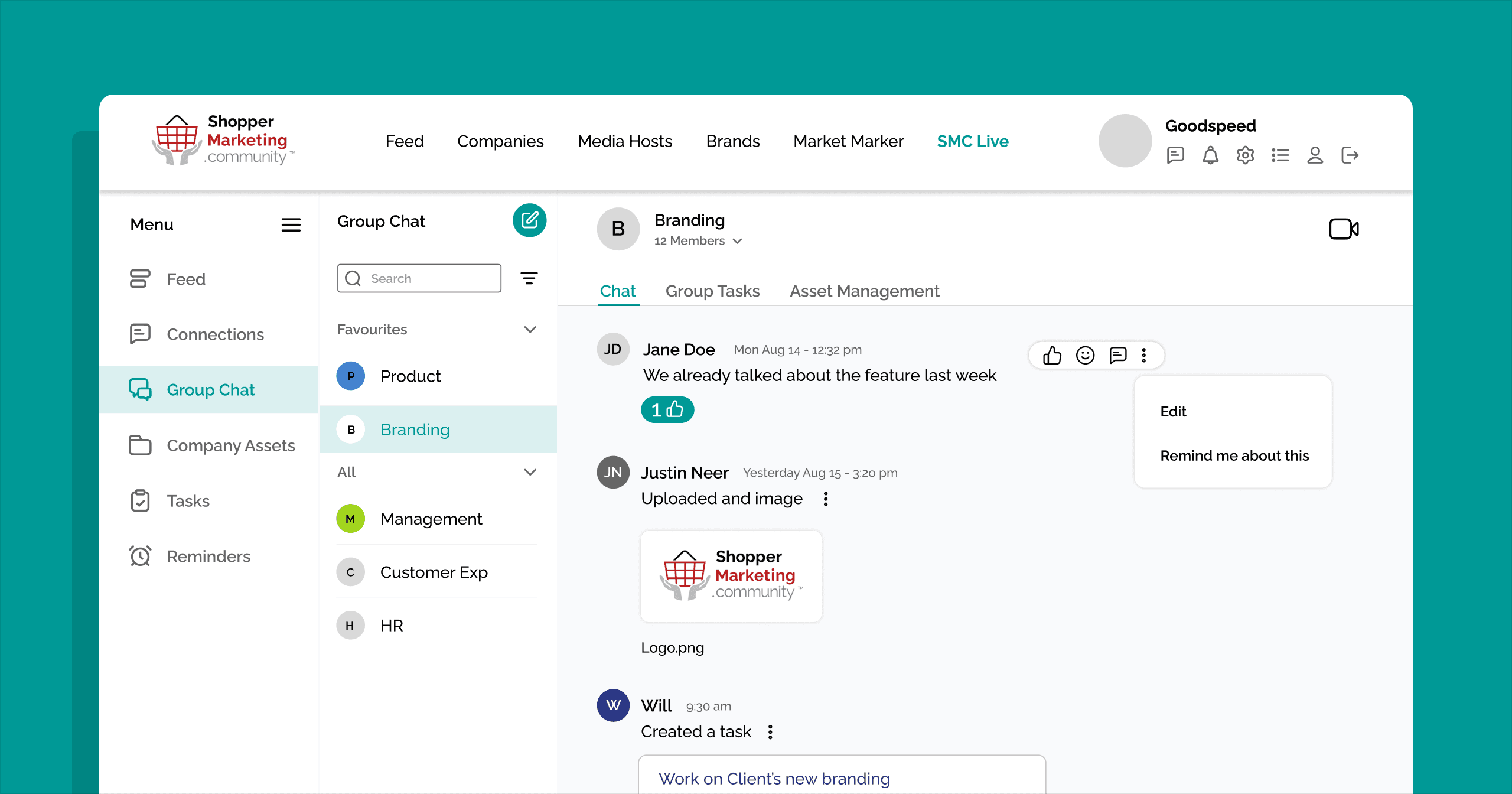Add emoji reaction to Jane Doe's message

pyautogui.click(x=1085, y=355)
